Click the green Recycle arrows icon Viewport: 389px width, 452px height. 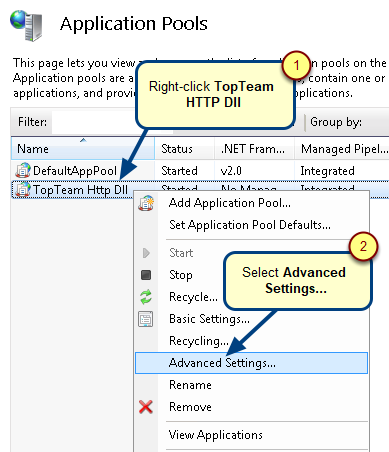tap(146, 297)
